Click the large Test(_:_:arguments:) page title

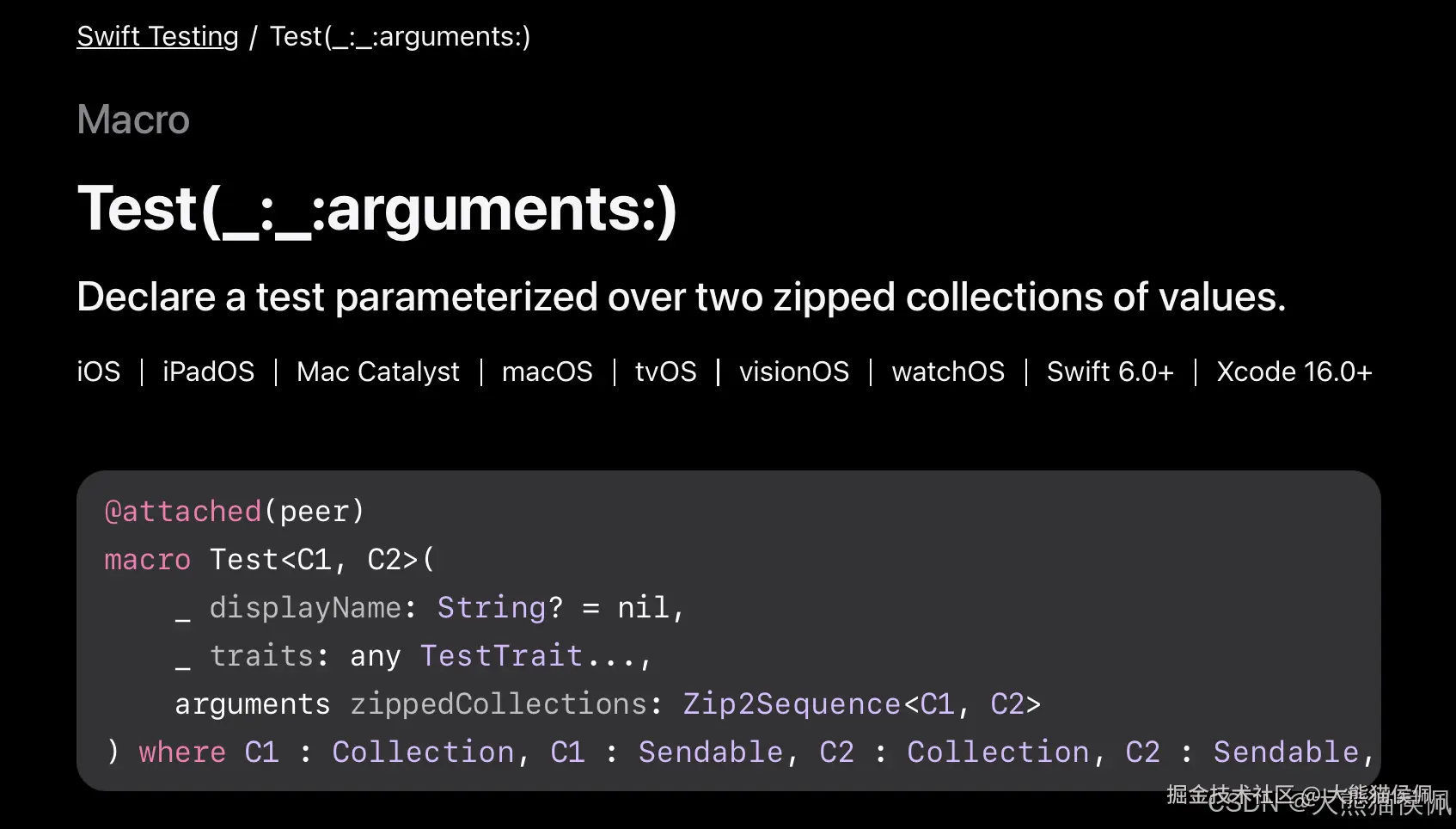376,209
